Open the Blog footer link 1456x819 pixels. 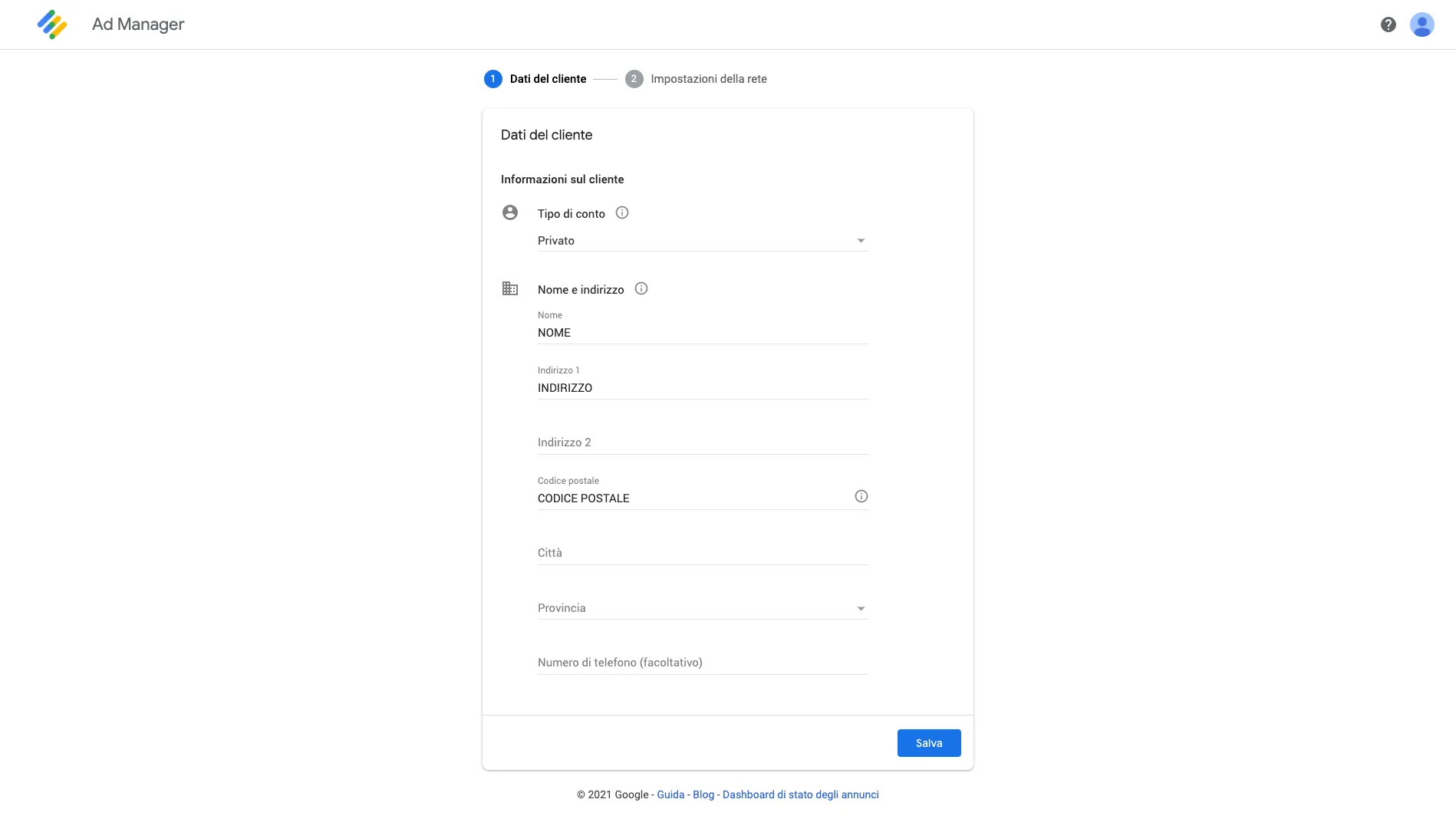pos(703,794)
